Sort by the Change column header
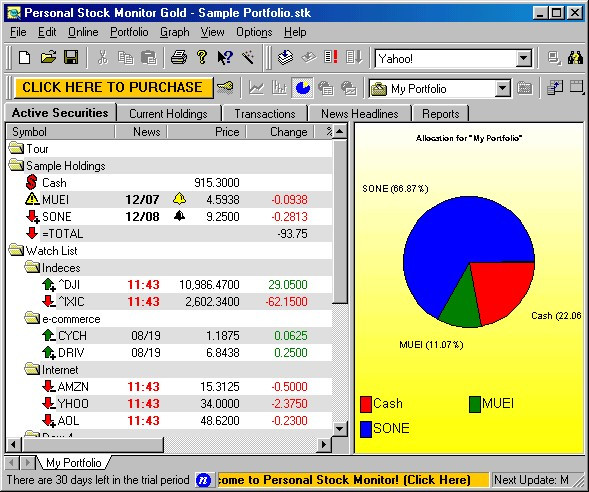 [280, 132]
